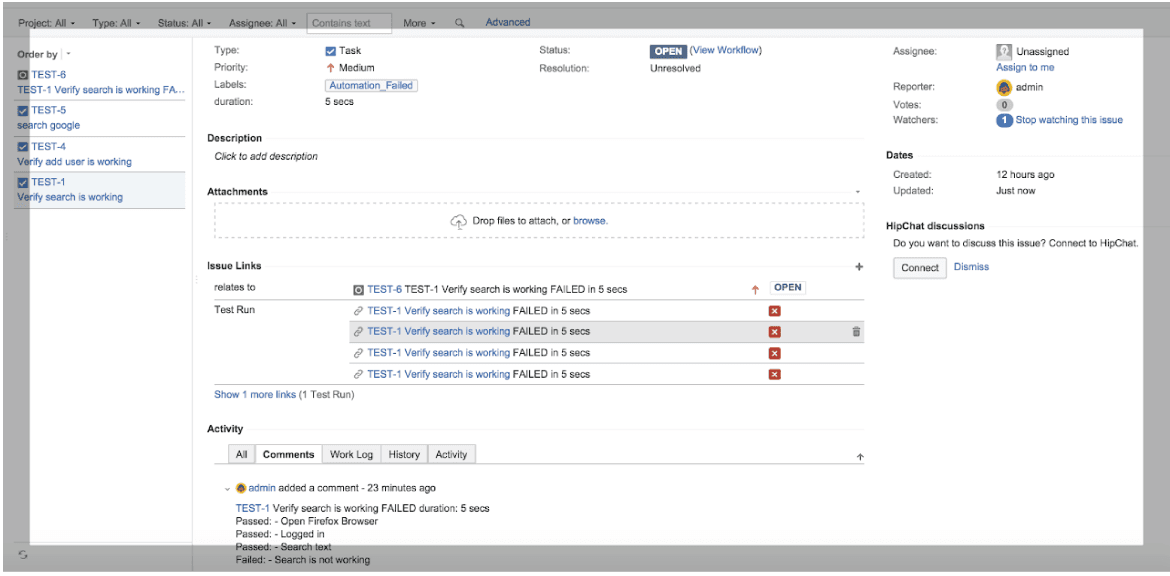Collapse the admin comment with chevron
Viewport: 1170px width, 576px height.
pyautogui.click(x=227, y=489)
